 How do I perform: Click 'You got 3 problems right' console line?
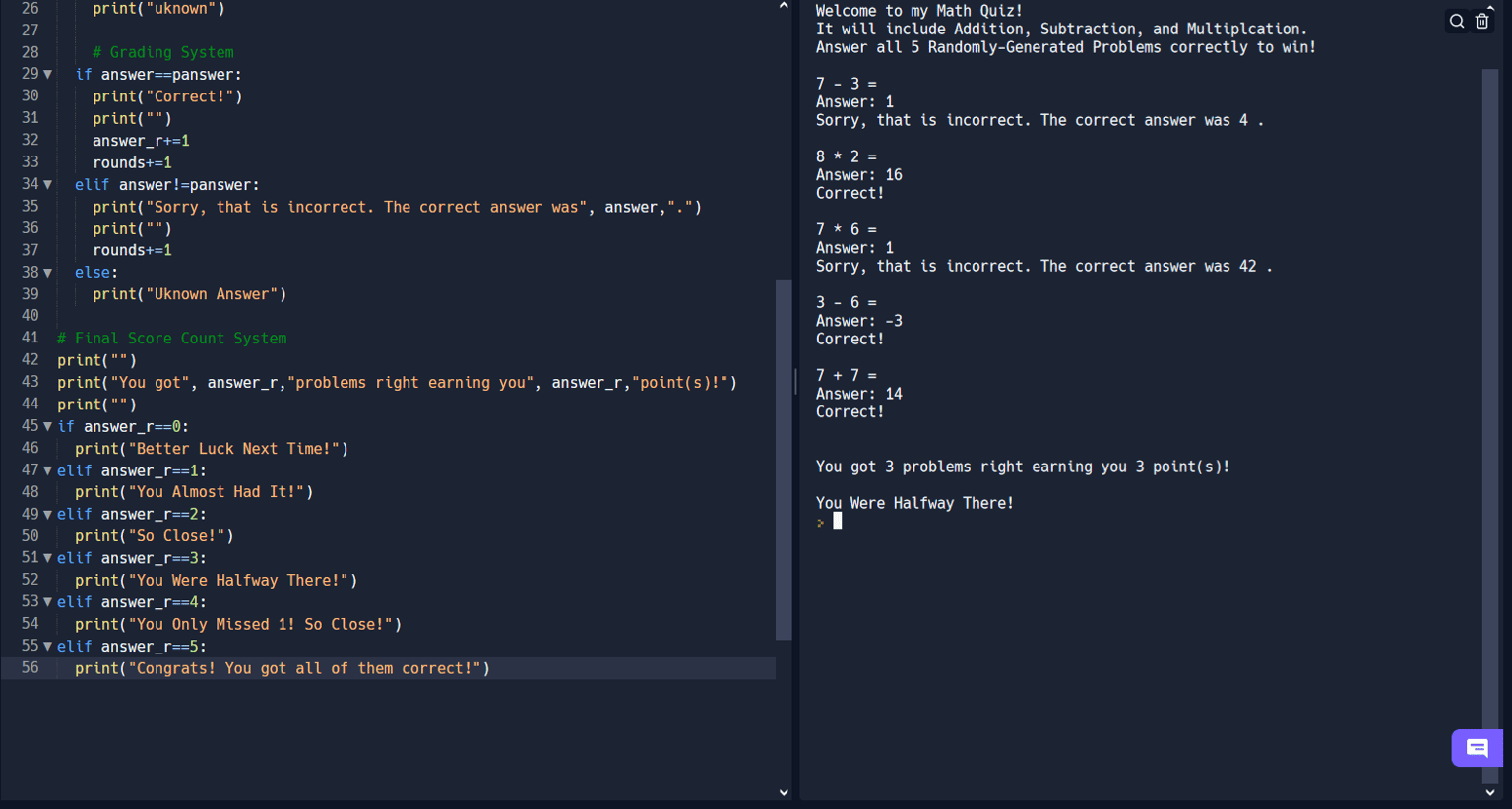click(1023, 467)
